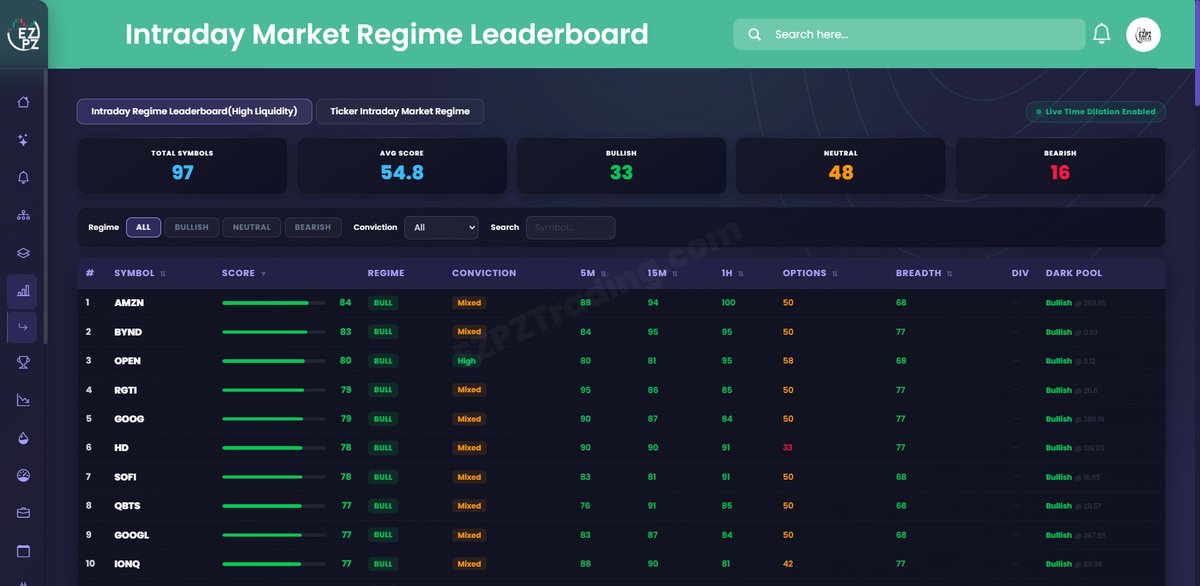Viewport: 1200px width, 586px height.
Task: Click the Dark Pool Bullish label for HD
Action: (x=1058, y=448)
